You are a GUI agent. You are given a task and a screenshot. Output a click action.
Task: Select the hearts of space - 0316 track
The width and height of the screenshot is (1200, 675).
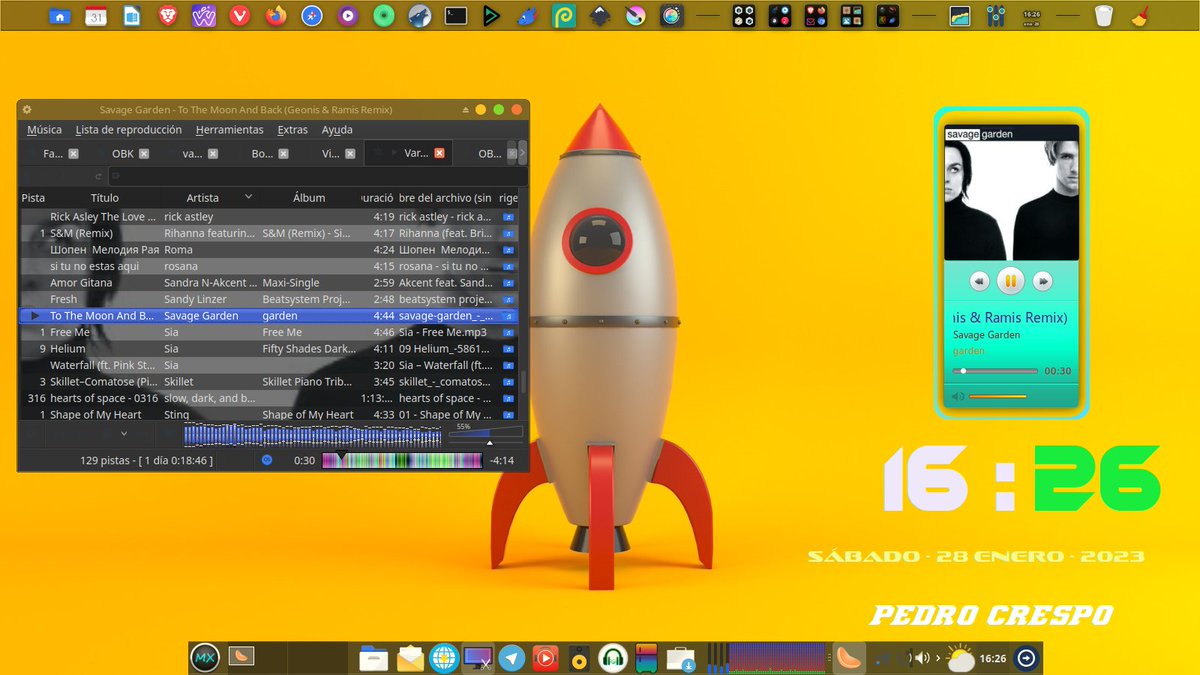[268, 398]
